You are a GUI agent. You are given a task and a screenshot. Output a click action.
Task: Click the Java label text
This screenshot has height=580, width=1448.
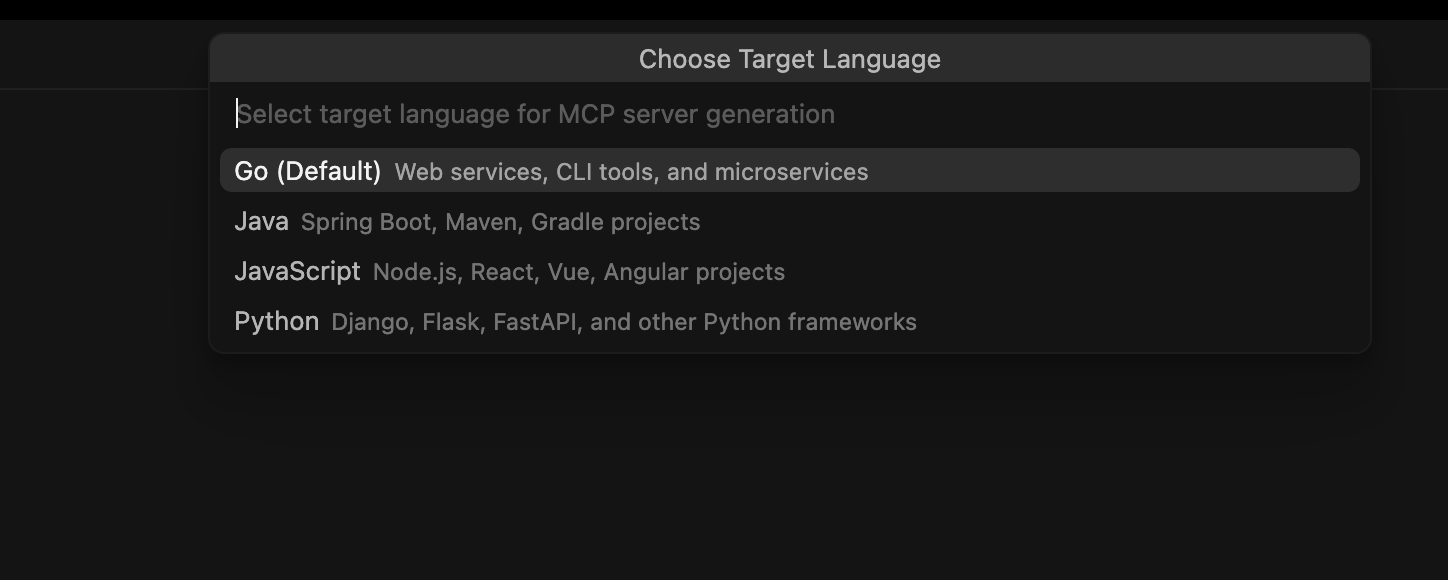[x=261, y=221]
